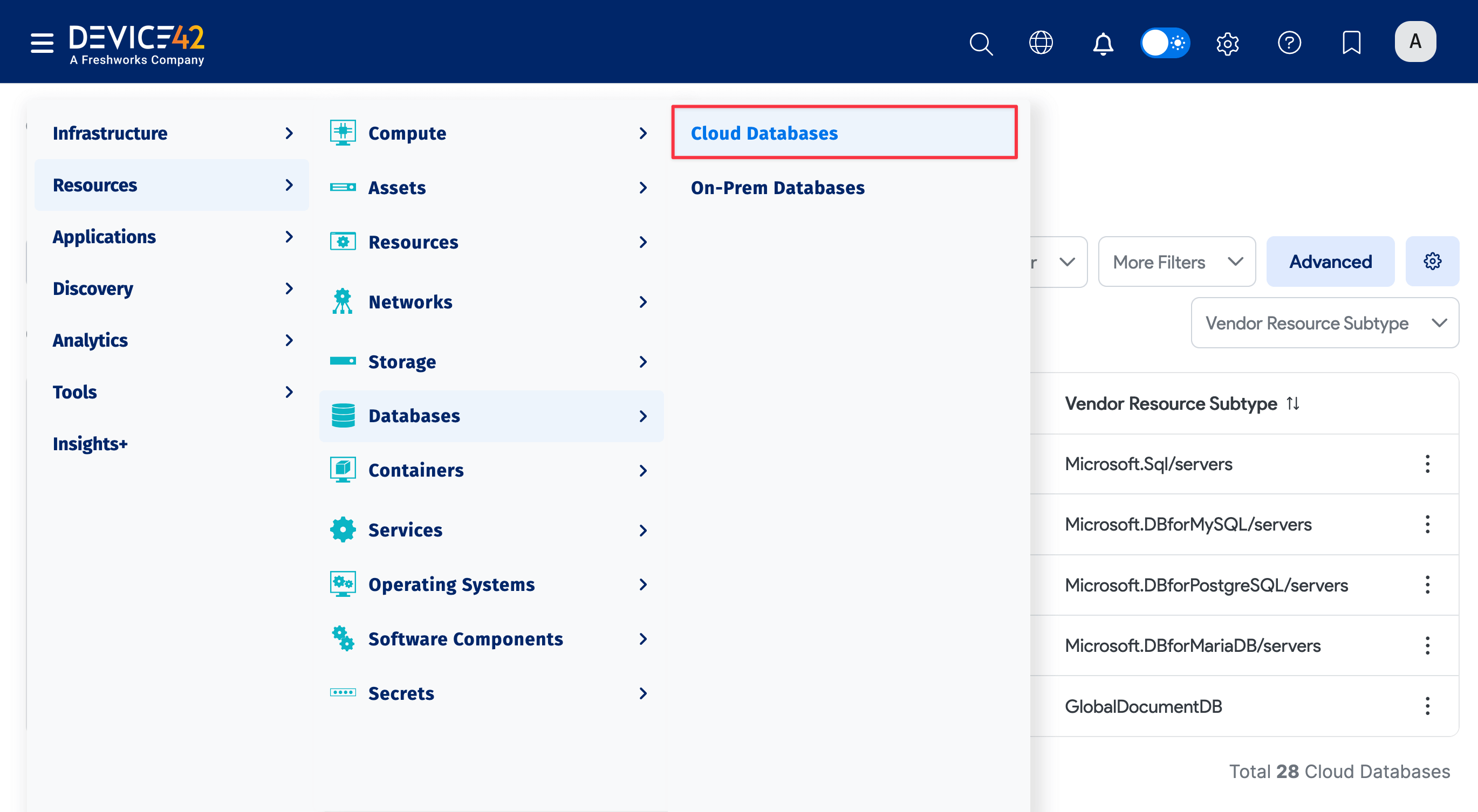Click the Secrets icon in the menu

click(343, 693)
